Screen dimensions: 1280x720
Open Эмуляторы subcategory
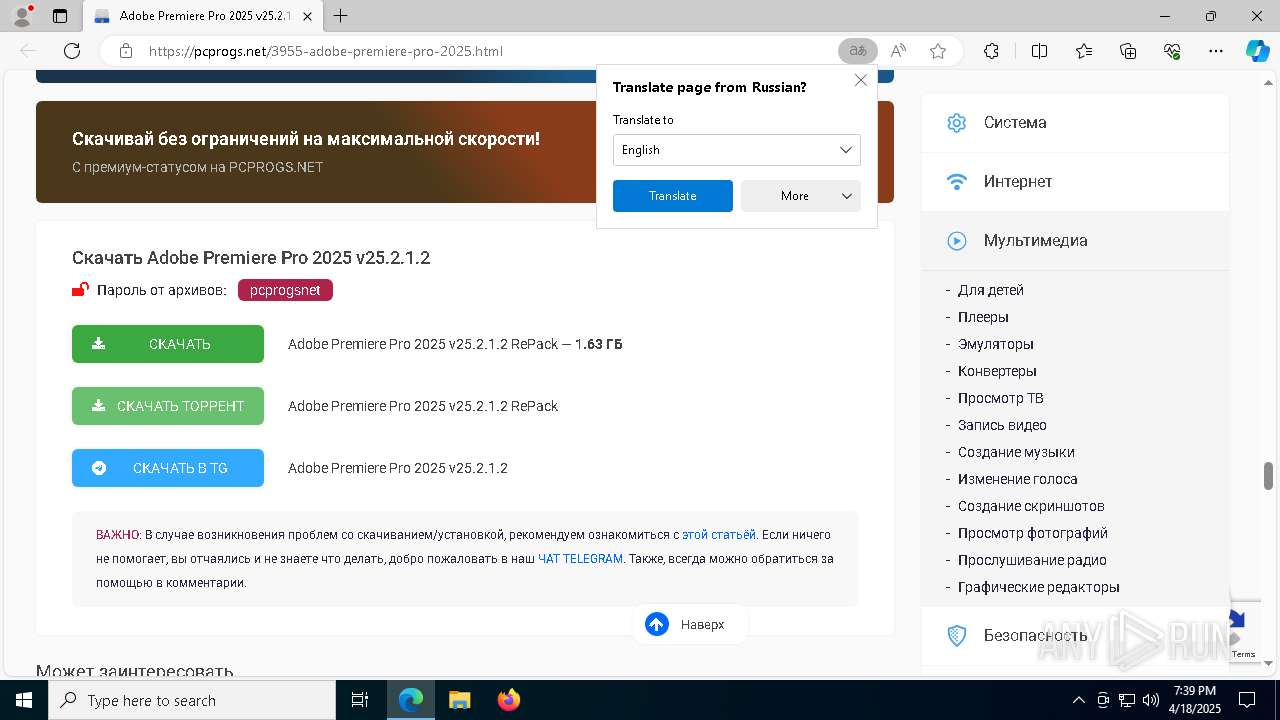click(x=996, y=344)
